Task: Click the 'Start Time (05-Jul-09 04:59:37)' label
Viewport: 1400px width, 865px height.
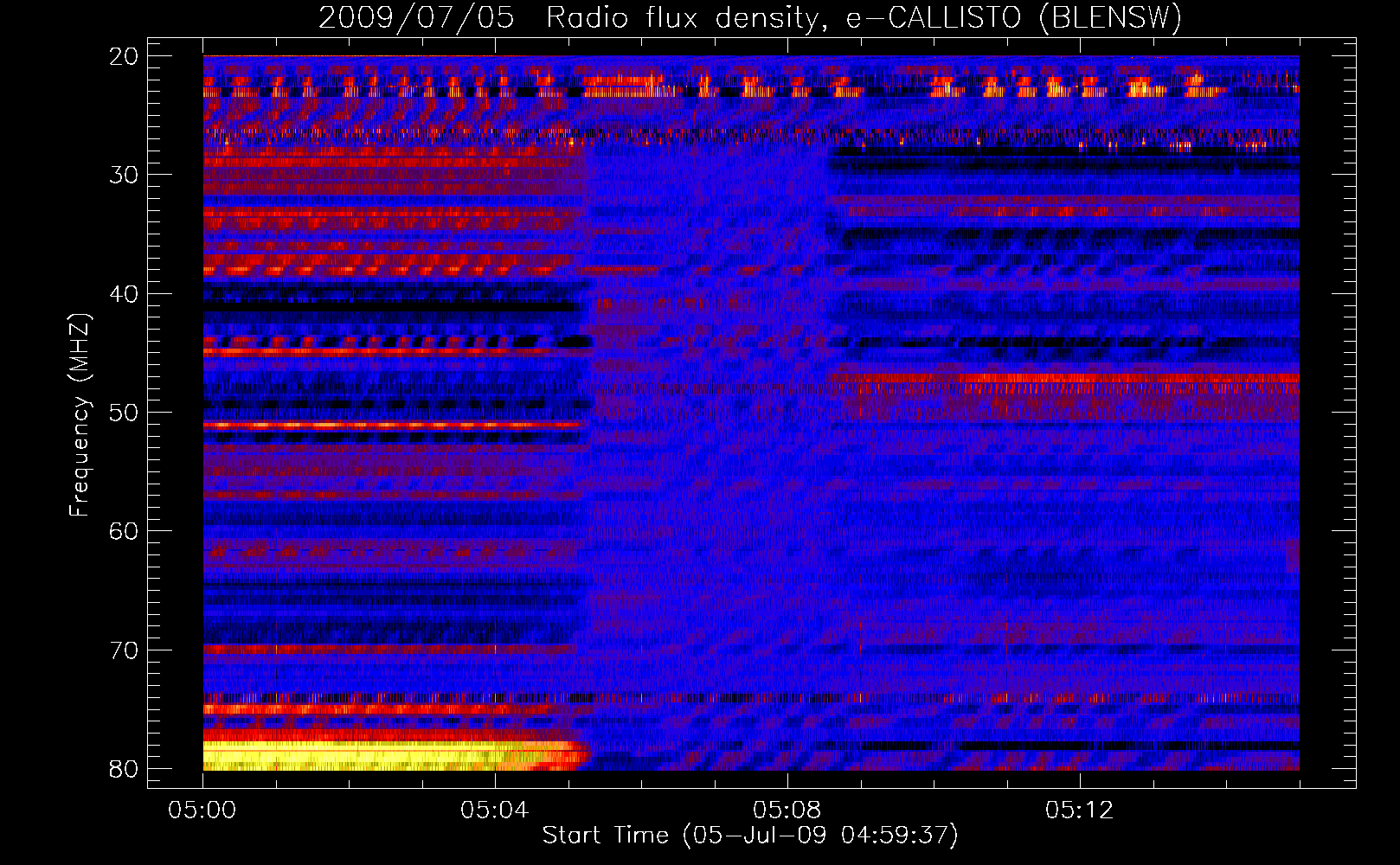Action: (750, 836)
